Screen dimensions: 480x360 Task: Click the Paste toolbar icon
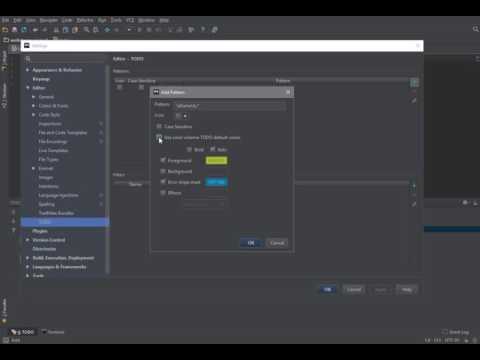[x=75, y=30]
